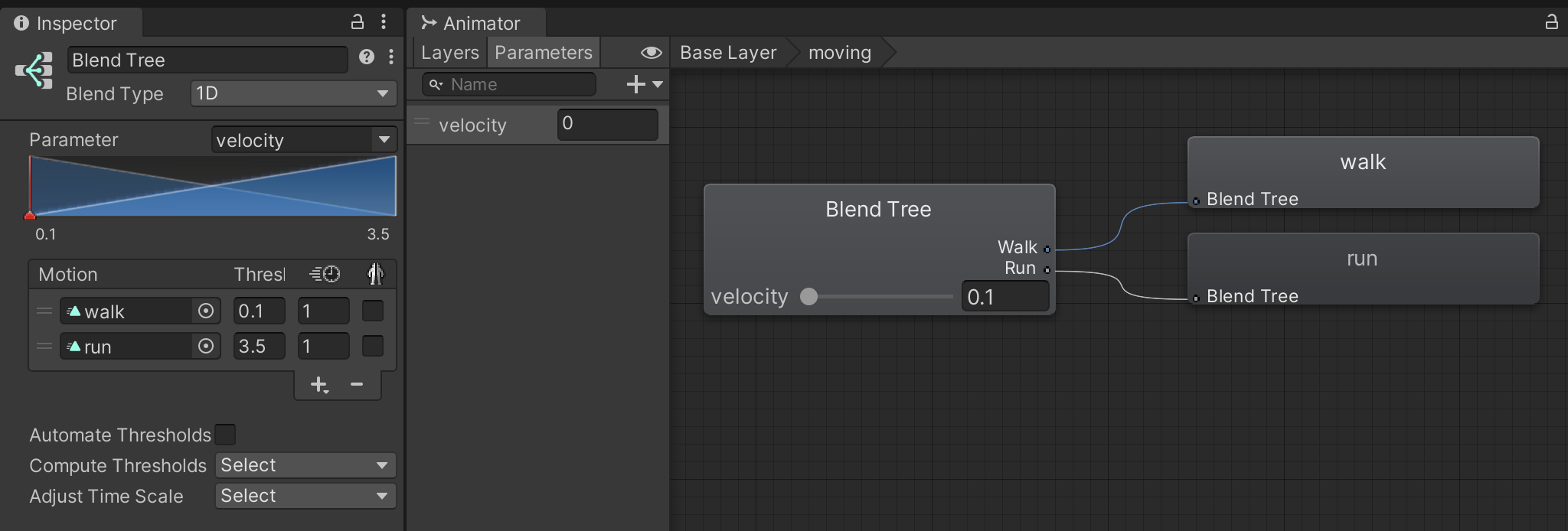This screenshot has width=1568, height=531.
Task: Click the Inspector panel lock icon
Action: coord(357,22)
